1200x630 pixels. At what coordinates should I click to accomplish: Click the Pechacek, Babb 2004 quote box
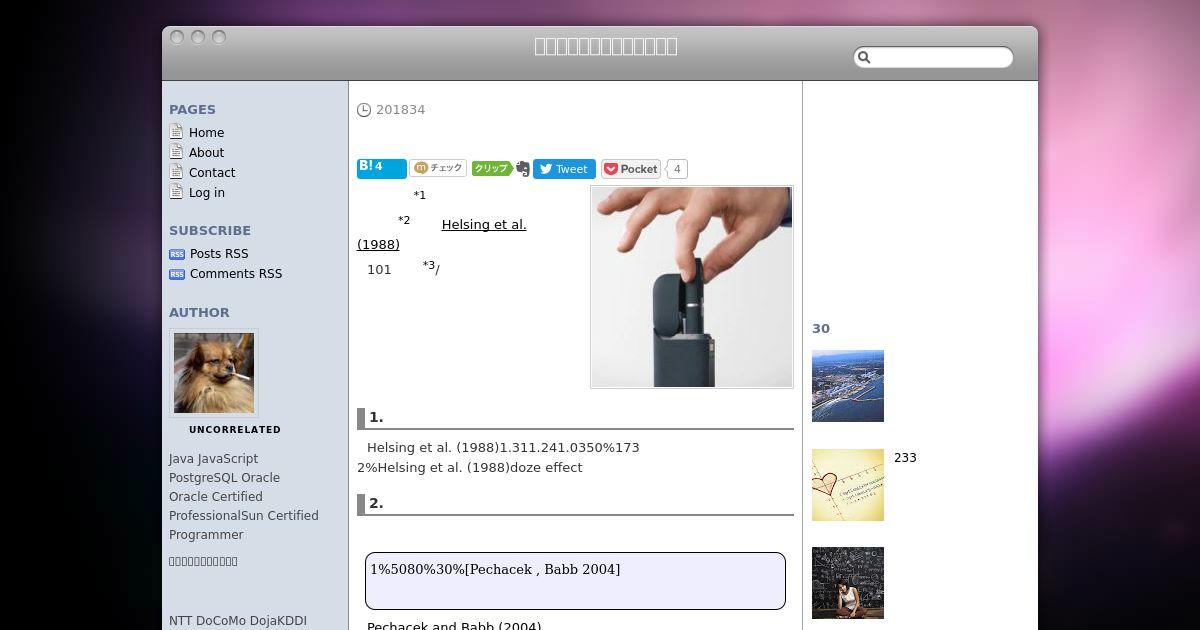pos(575,581)
